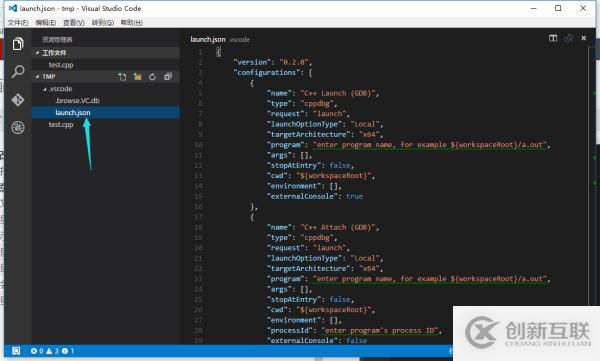Click New File icon in TMP header
This screenshot has width=600, height=361.
[122, 77]
